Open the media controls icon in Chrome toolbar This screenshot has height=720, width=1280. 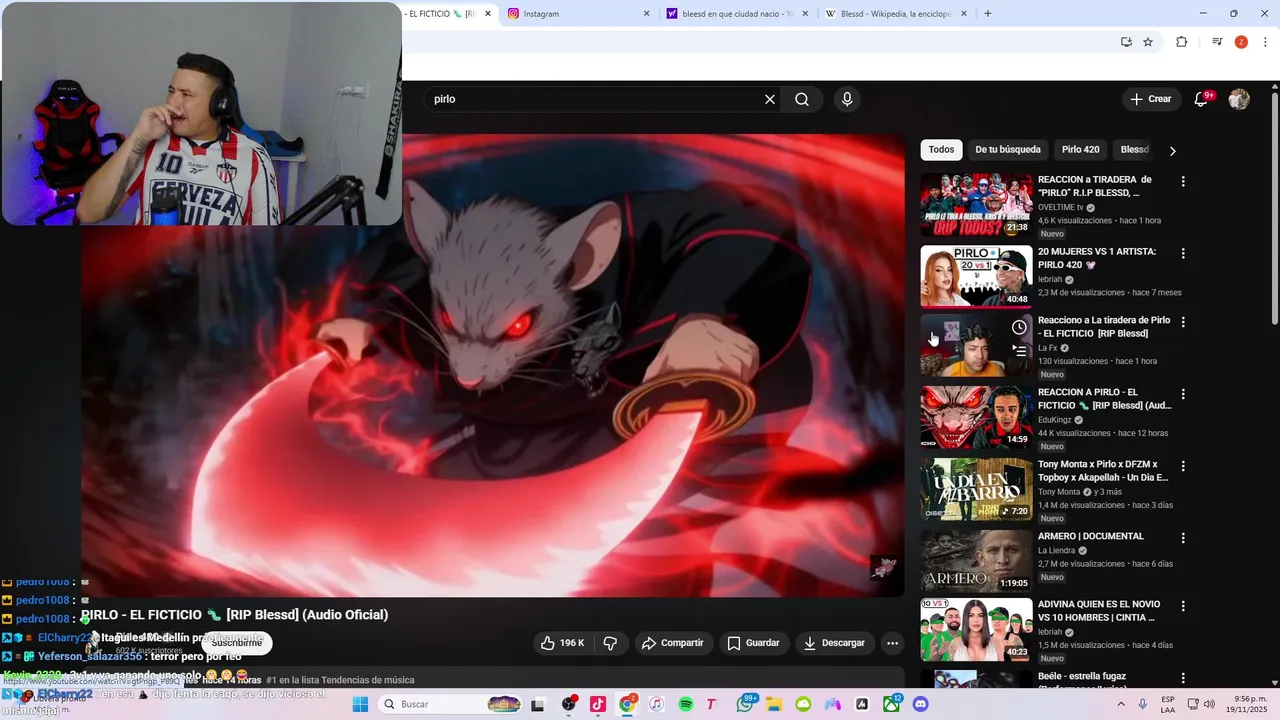1217,42
